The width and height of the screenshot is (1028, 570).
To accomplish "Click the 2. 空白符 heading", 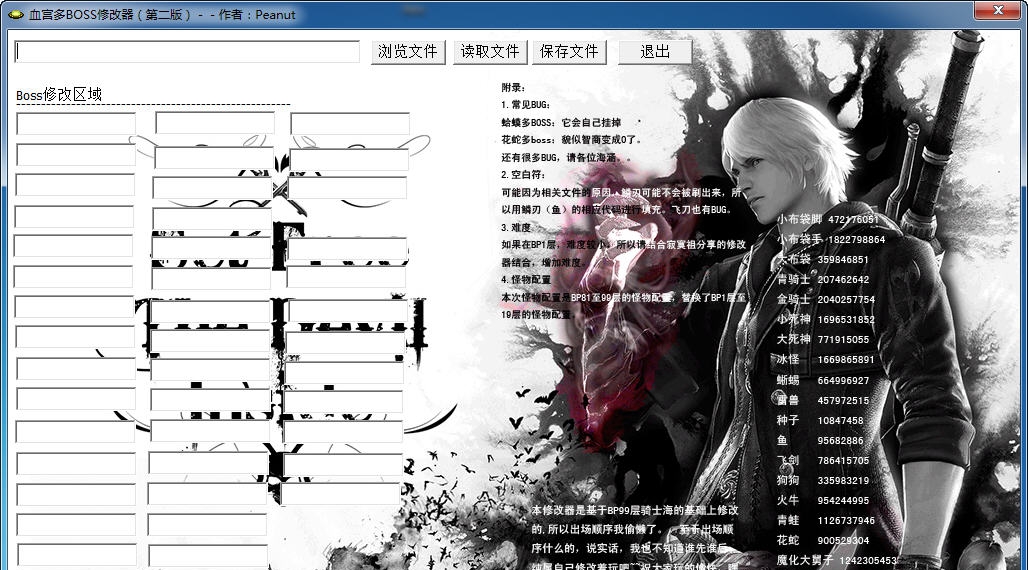I will (523, 174).
